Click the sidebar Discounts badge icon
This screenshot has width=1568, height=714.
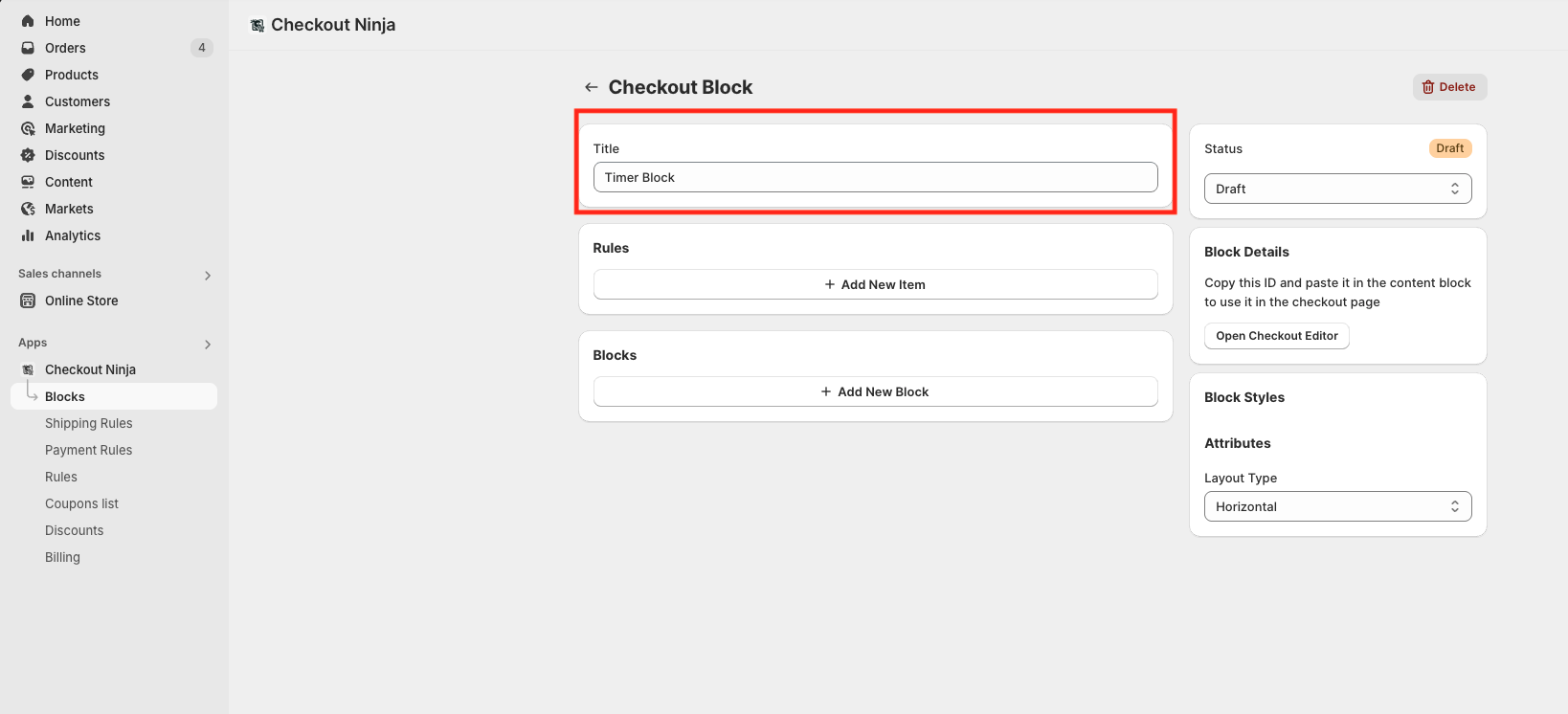[28, 155]
